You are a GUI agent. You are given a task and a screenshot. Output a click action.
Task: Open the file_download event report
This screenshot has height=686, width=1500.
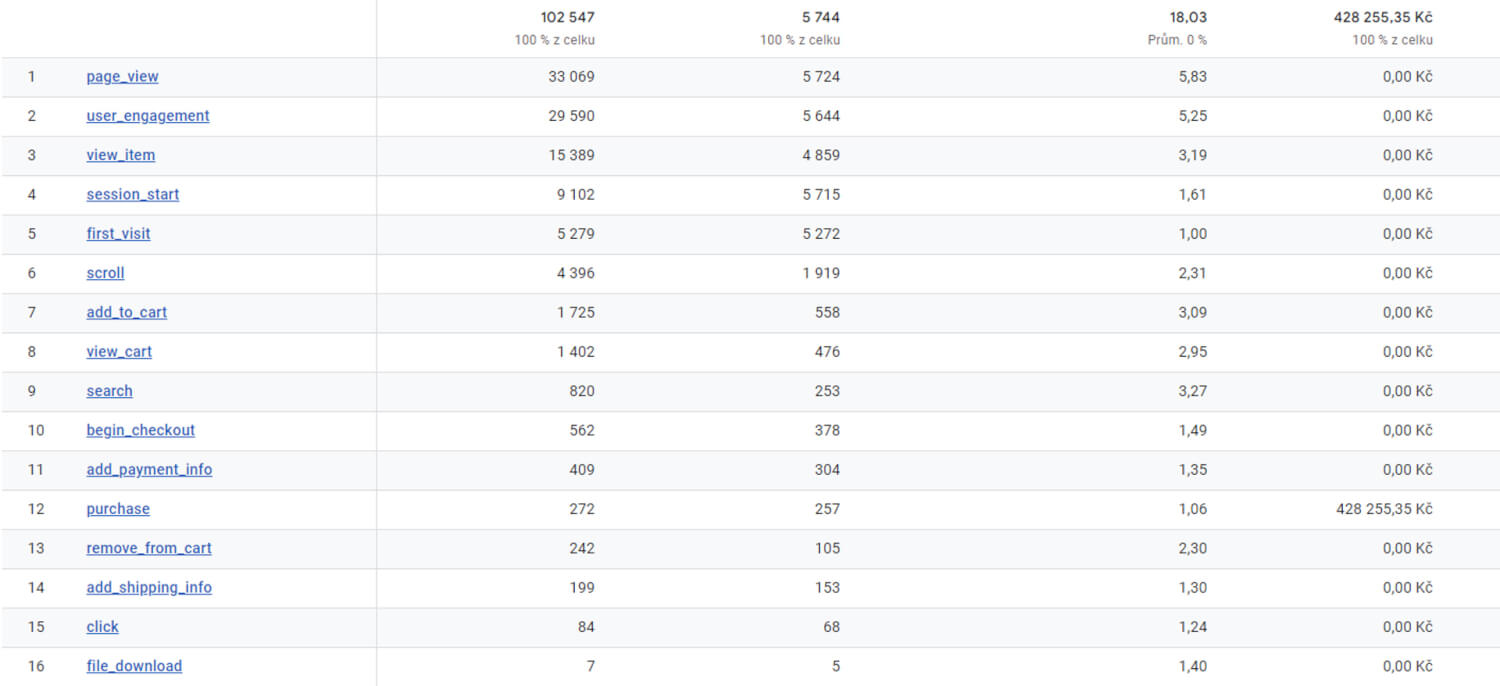point(134,665)
